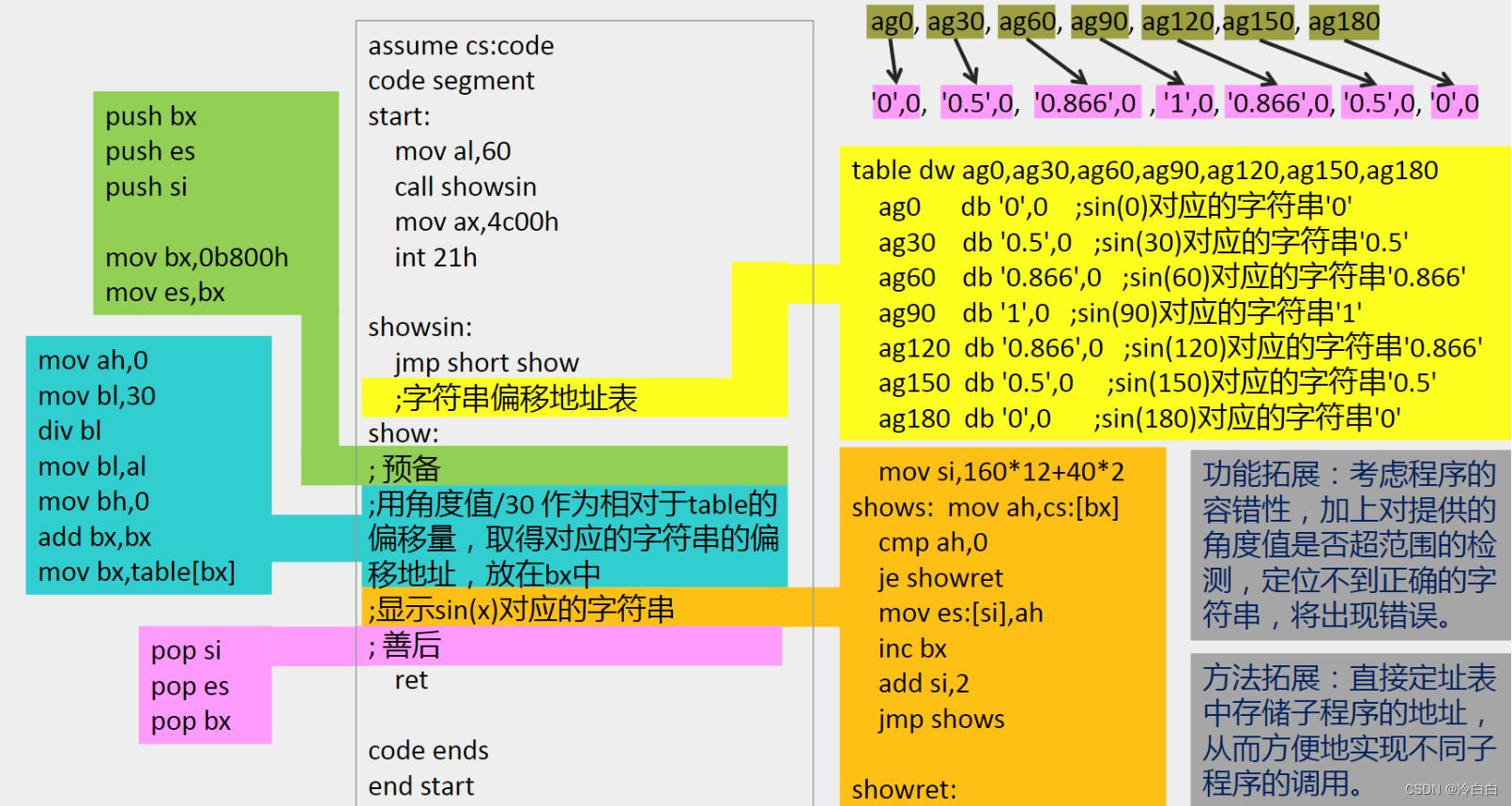Click 'mov bx,0b800h' in green box
Image resolution: width=1512 pixels, height=806 pixels.
(197, 257)
